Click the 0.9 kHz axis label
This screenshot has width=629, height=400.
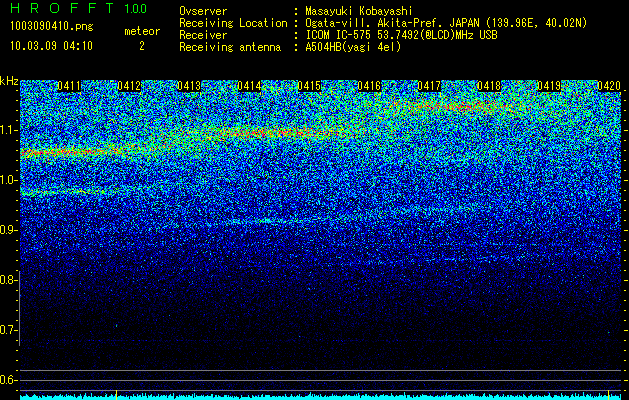9,230
